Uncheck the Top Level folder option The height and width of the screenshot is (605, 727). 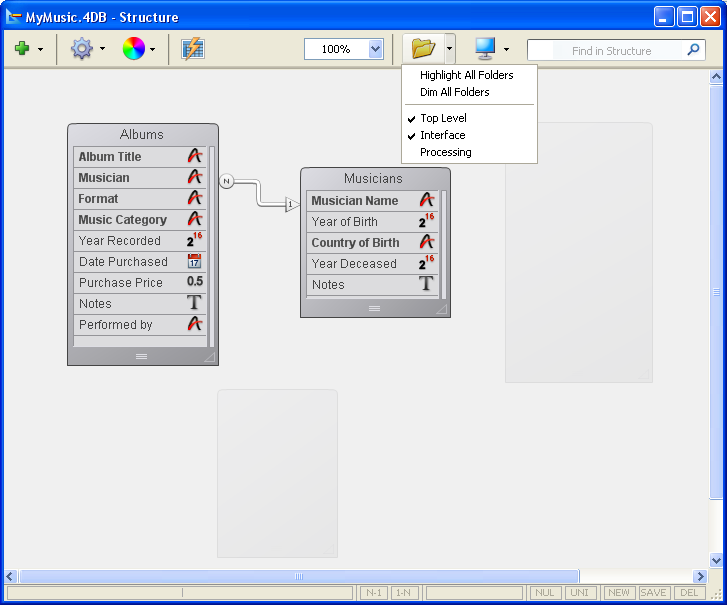(443, 118)
